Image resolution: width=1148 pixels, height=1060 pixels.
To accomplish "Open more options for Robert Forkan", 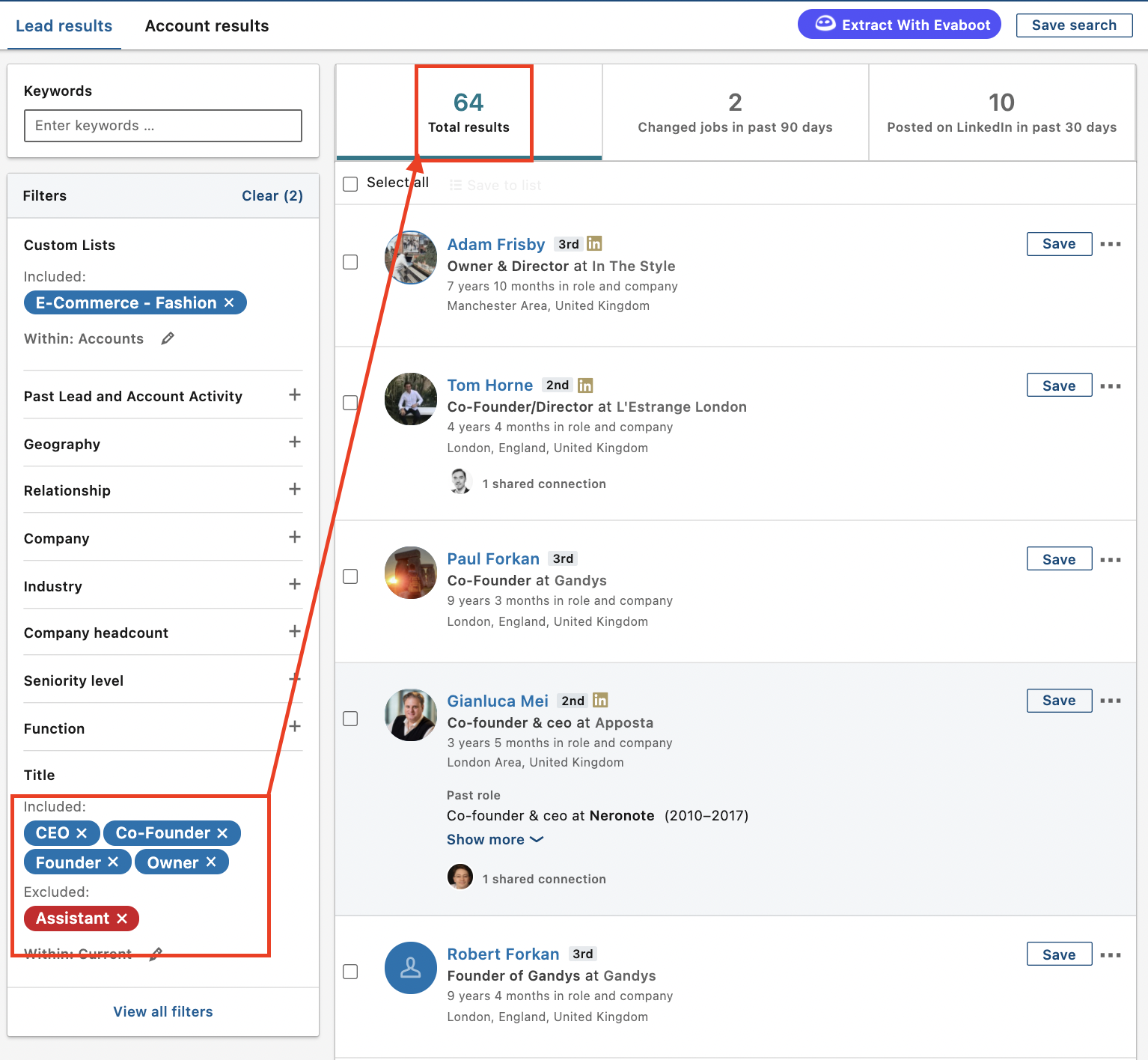I will click(1111, 955).
